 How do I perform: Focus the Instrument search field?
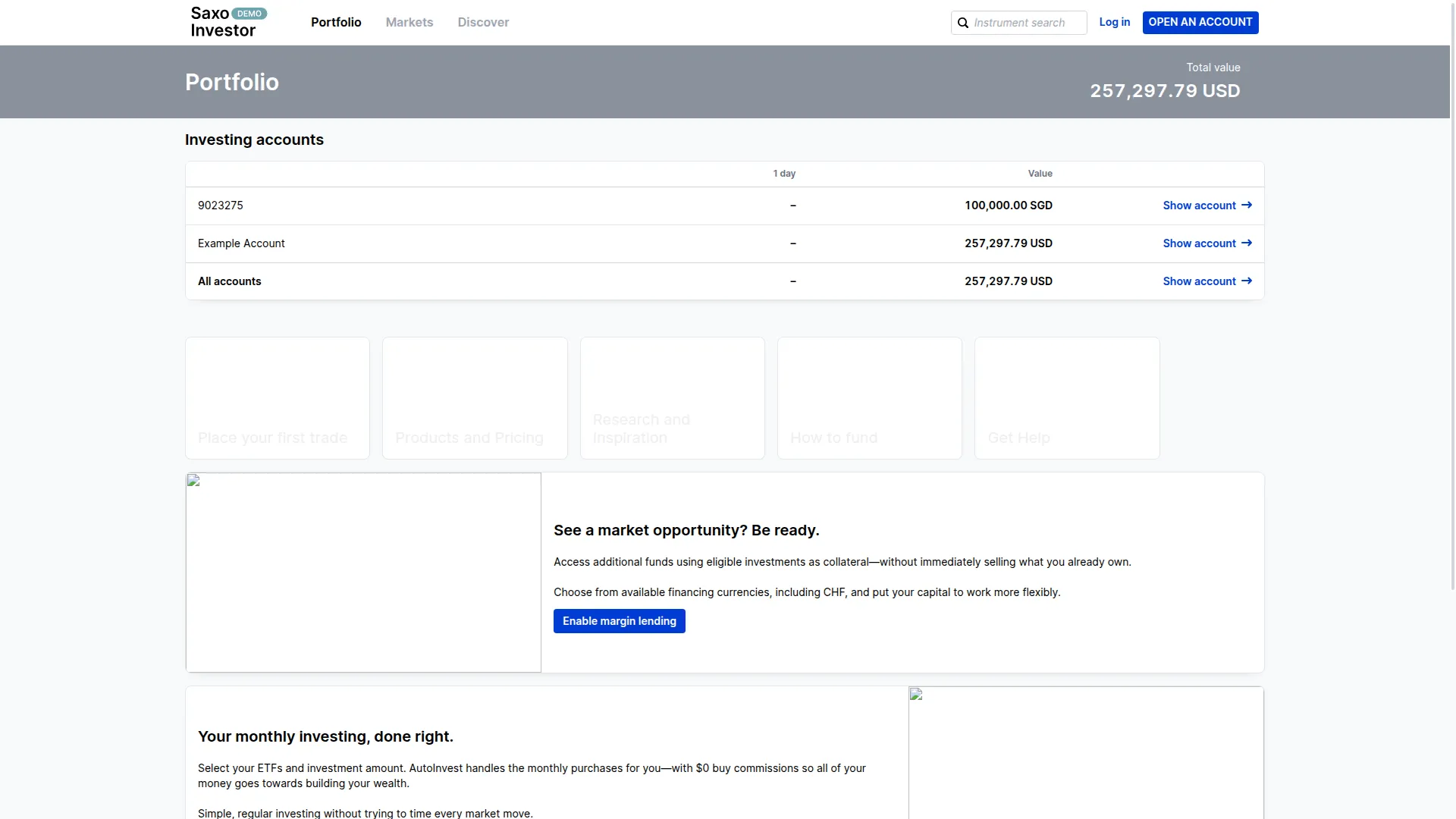pyautogui.click(x=1019, y=23)
